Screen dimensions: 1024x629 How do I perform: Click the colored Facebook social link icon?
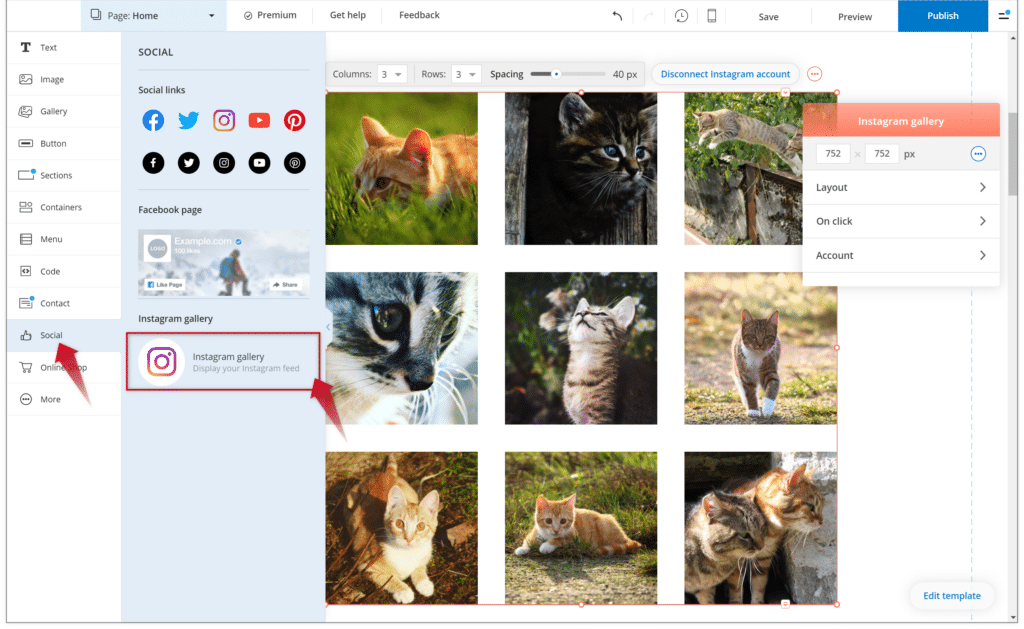click(153, 121)
